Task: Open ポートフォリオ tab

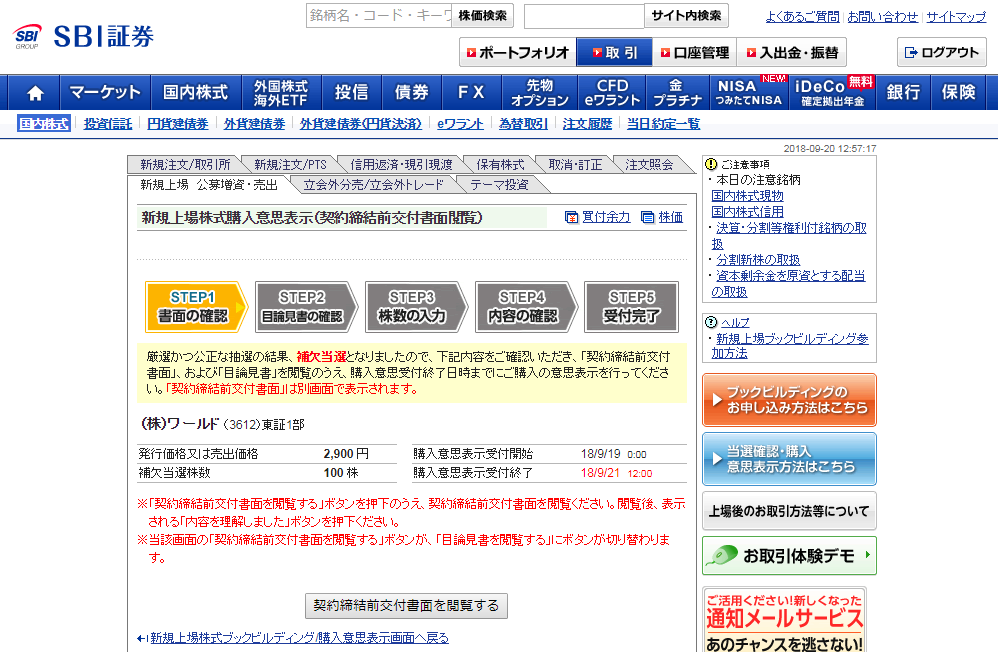Action: tap(517, 52)
